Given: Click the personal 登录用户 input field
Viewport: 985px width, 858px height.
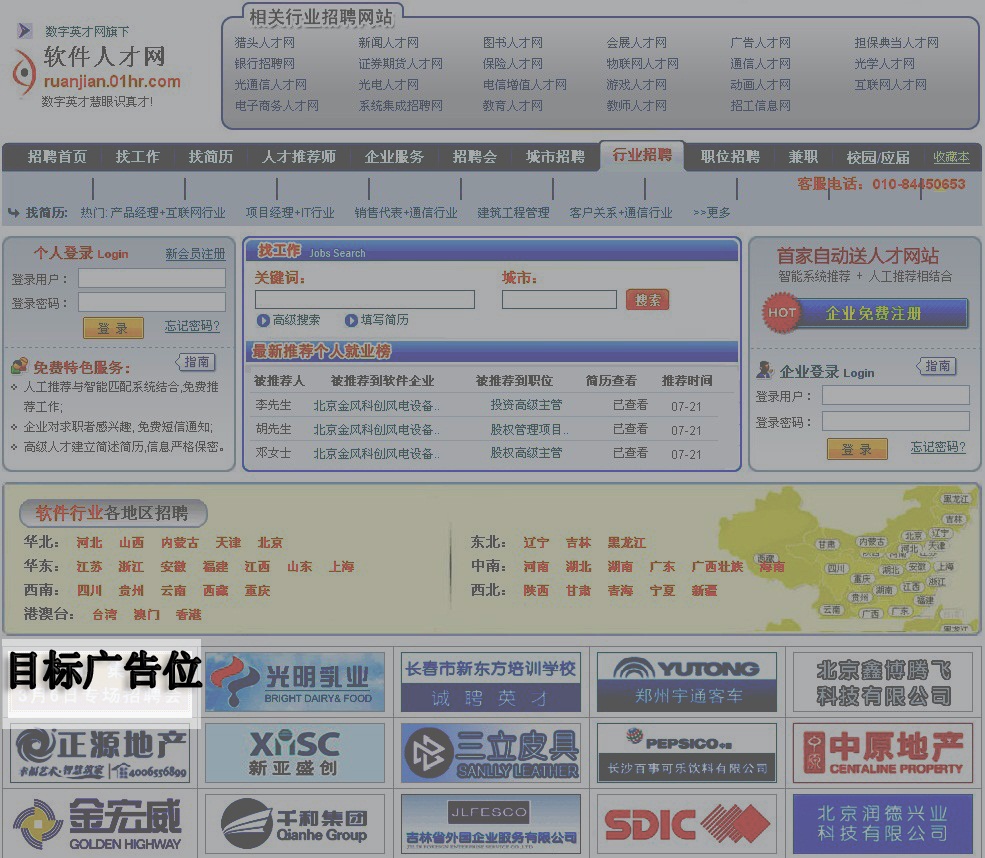Looking at the screenshot, I should (152, 278).
